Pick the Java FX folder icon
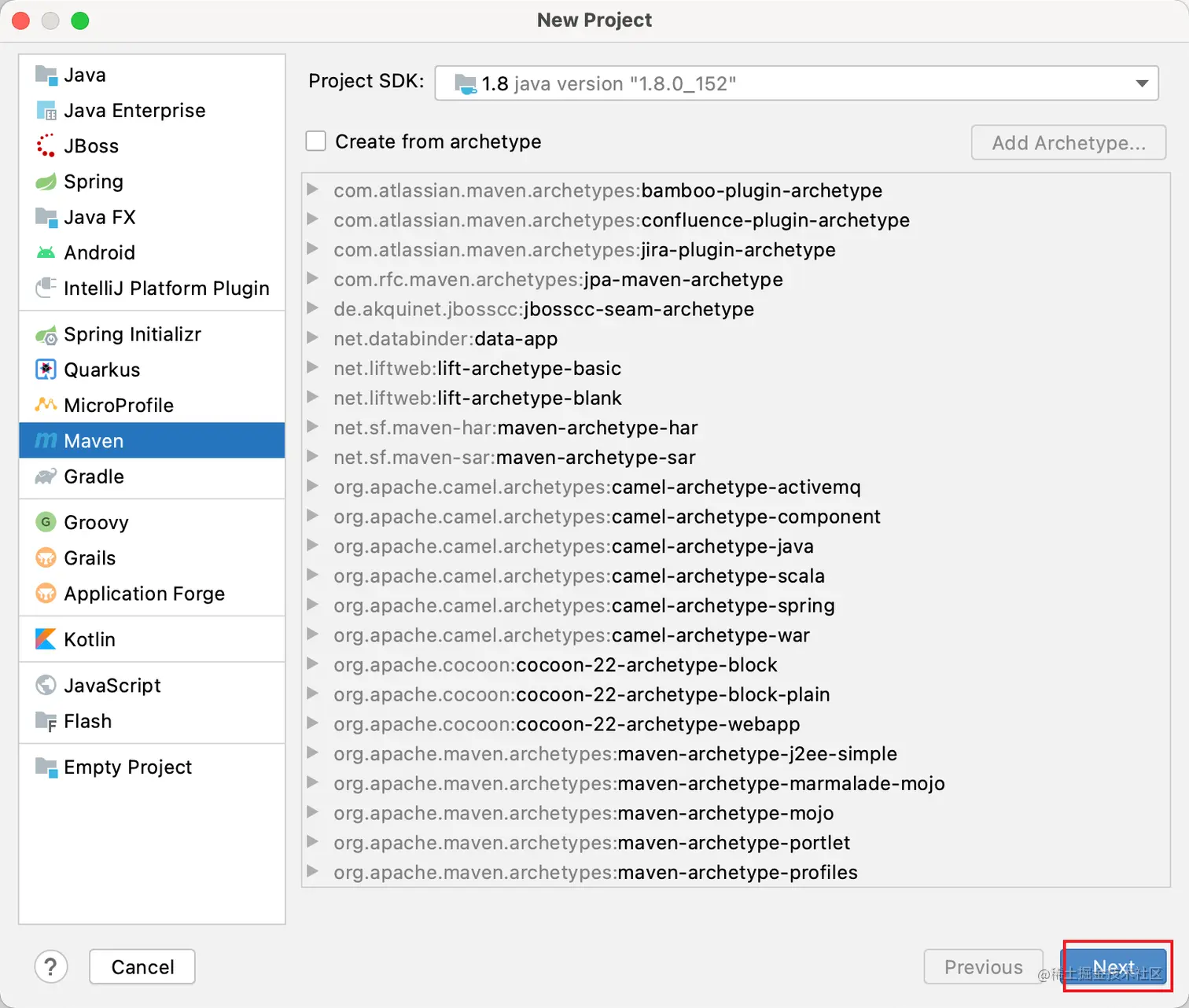The height and width of the screenshot is (1008, 1189). pyautogui.click(x=46, y=217)
